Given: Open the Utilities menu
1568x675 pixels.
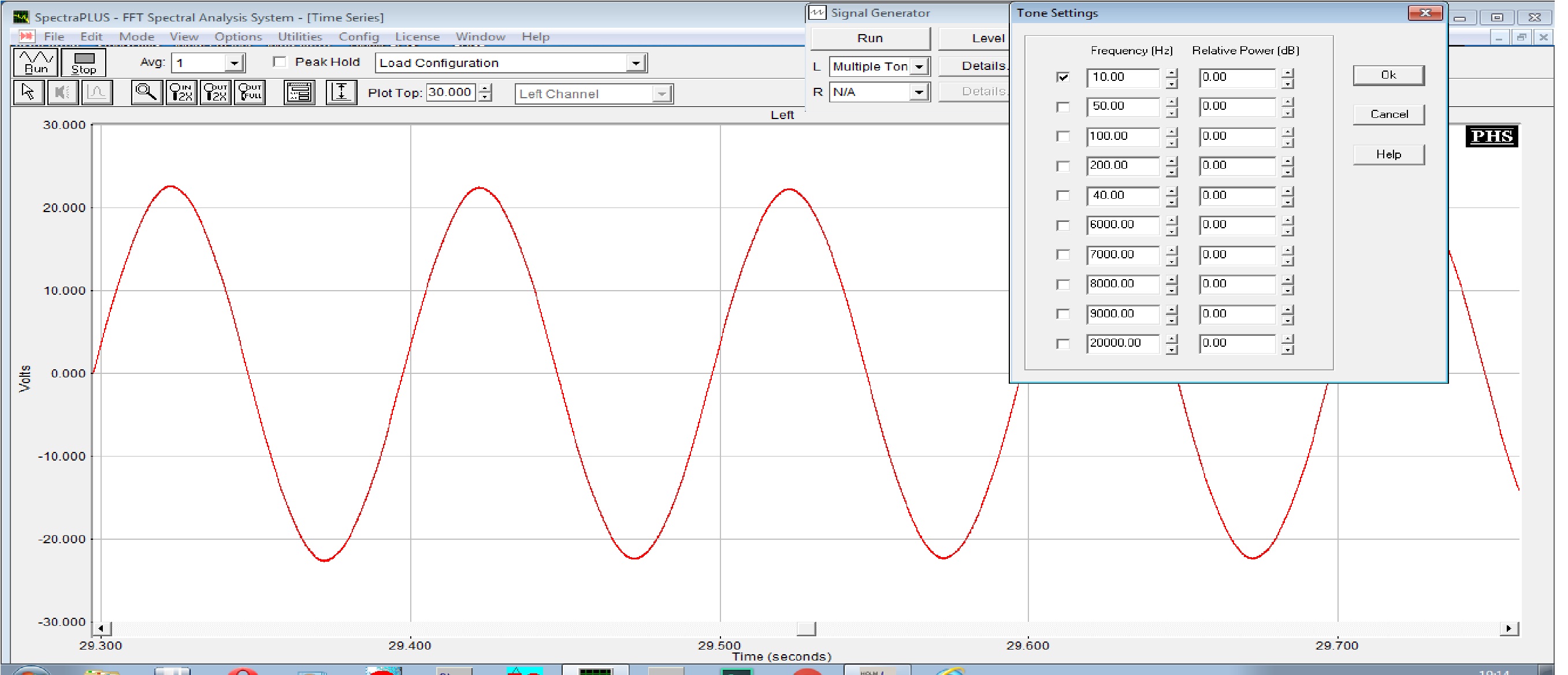Looking at the screenshot, I should pos(299,36).
